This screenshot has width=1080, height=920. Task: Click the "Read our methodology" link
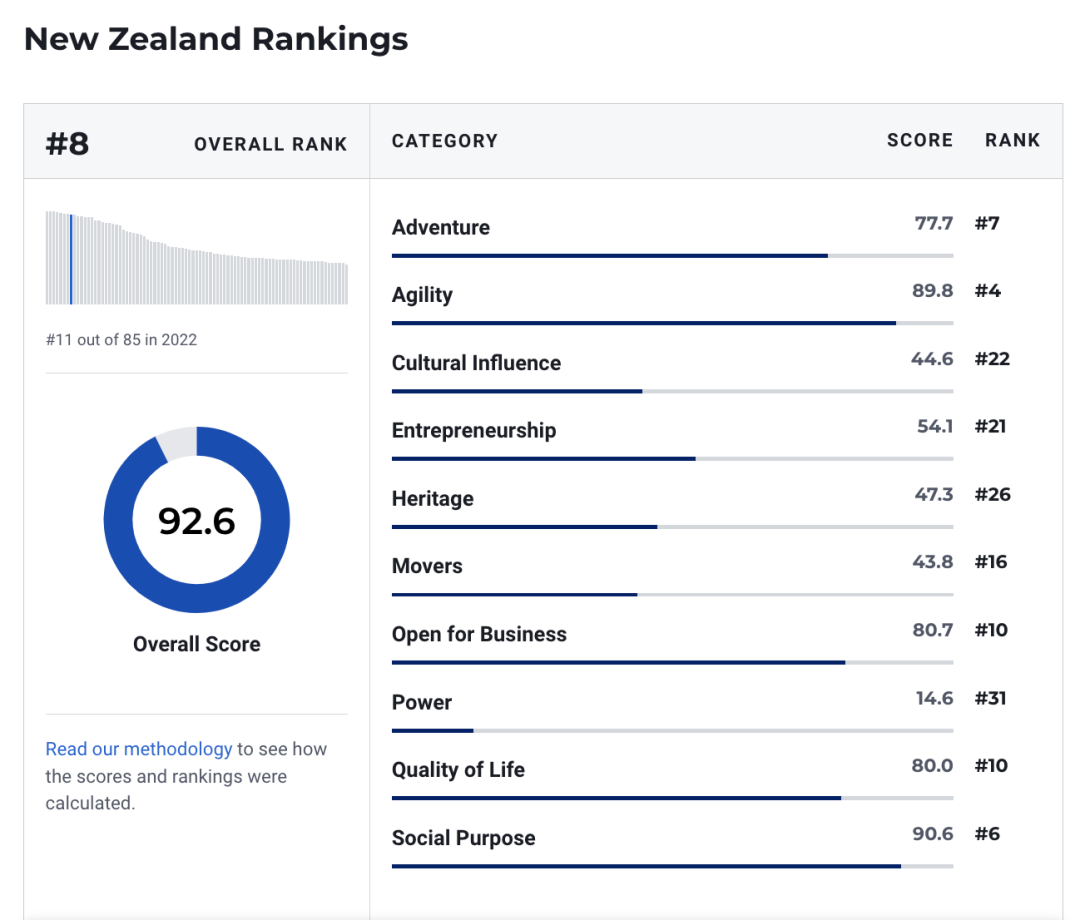(139, 749)
